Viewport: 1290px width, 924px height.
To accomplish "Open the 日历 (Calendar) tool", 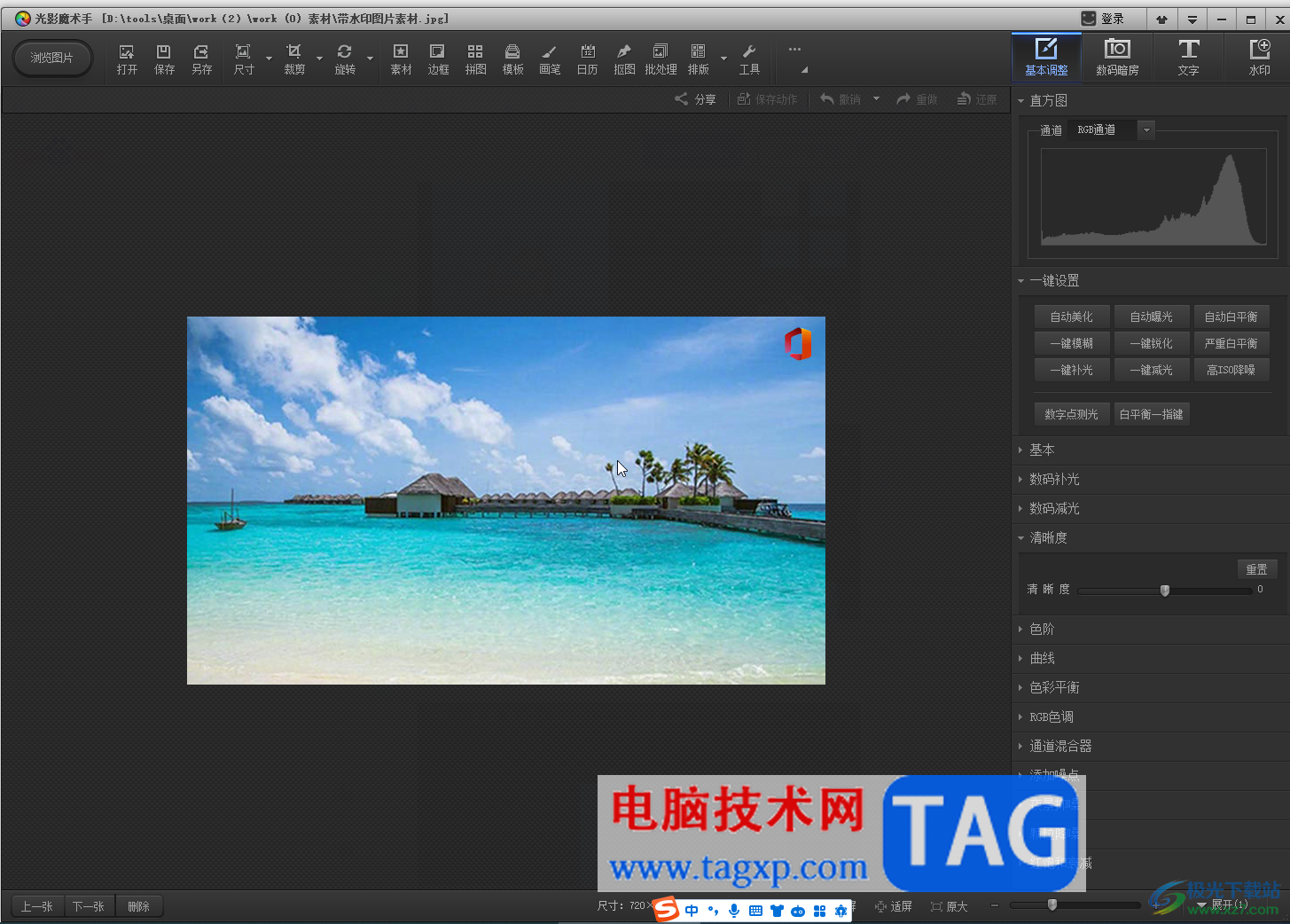I will 587,59.
